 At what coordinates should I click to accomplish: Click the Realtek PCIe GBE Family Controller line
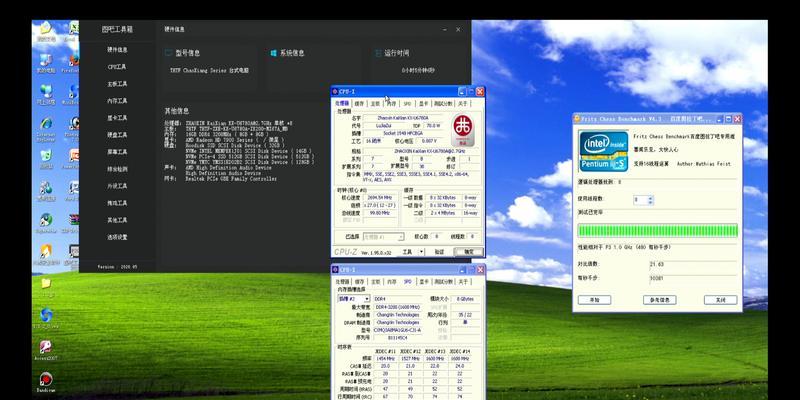pyautogui.click(x=231, y=179)
